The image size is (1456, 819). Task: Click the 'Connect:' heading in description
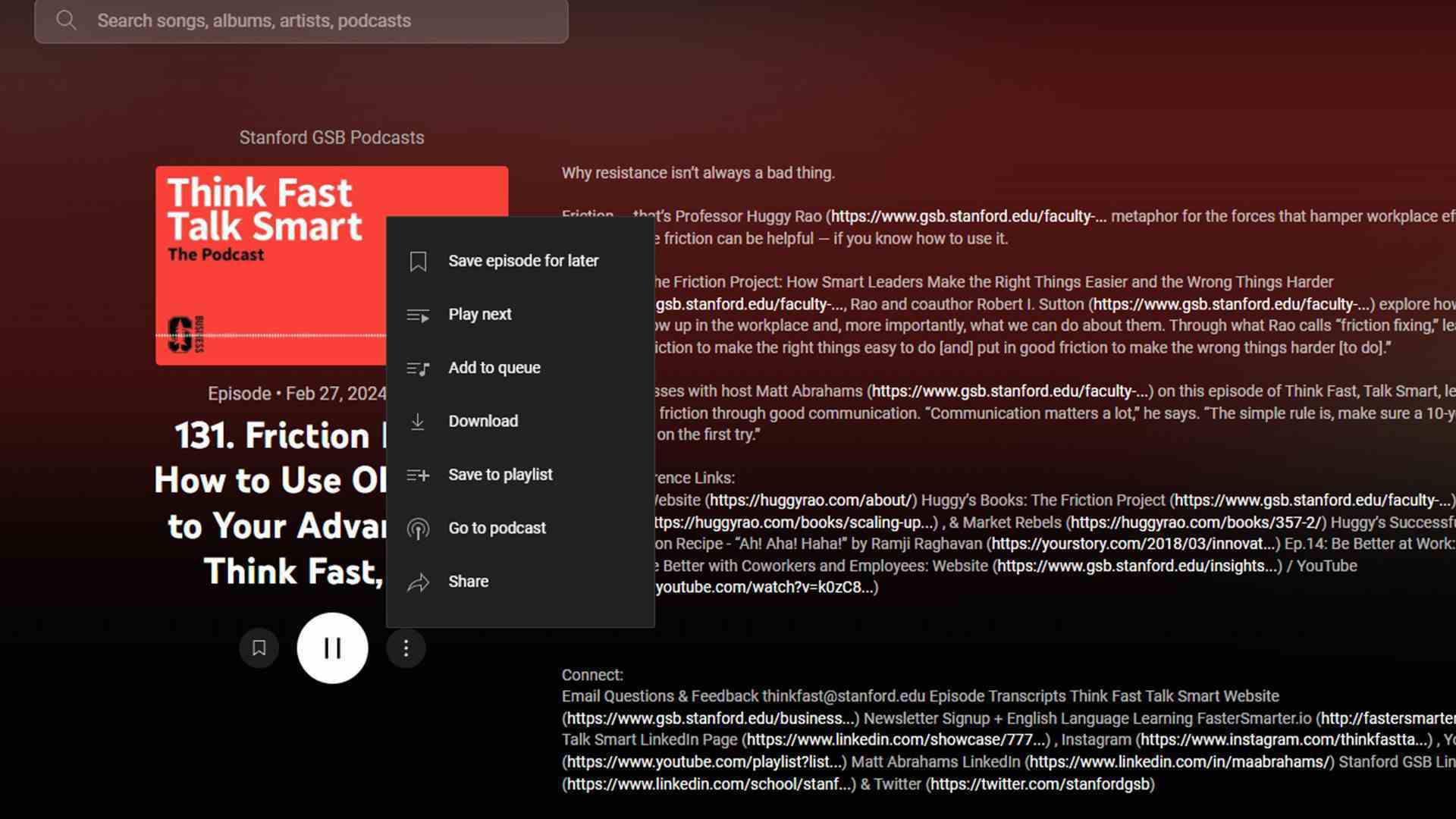[x=592, y=675]
